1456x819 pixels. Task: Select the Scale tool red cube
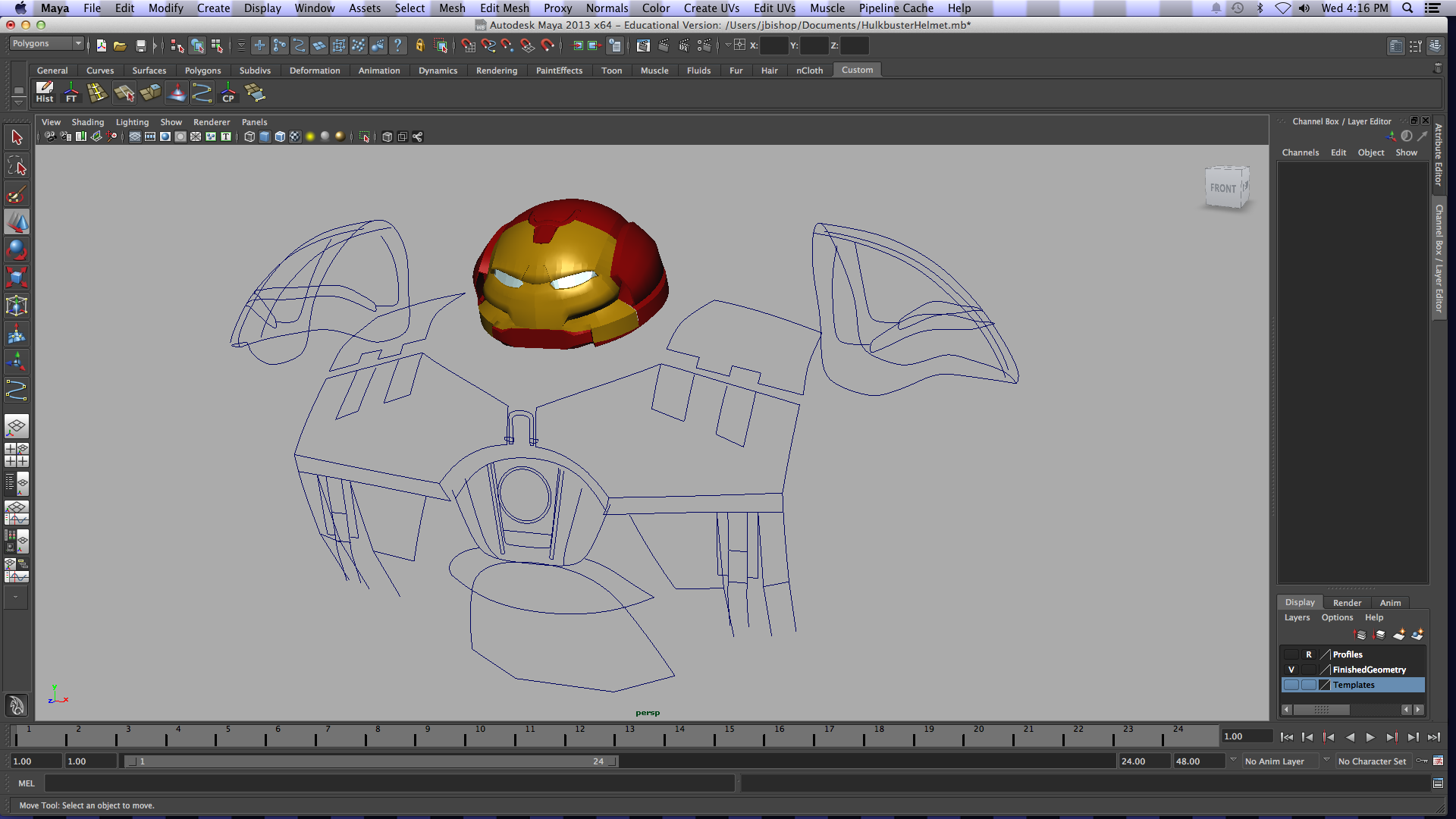[17, 278]
